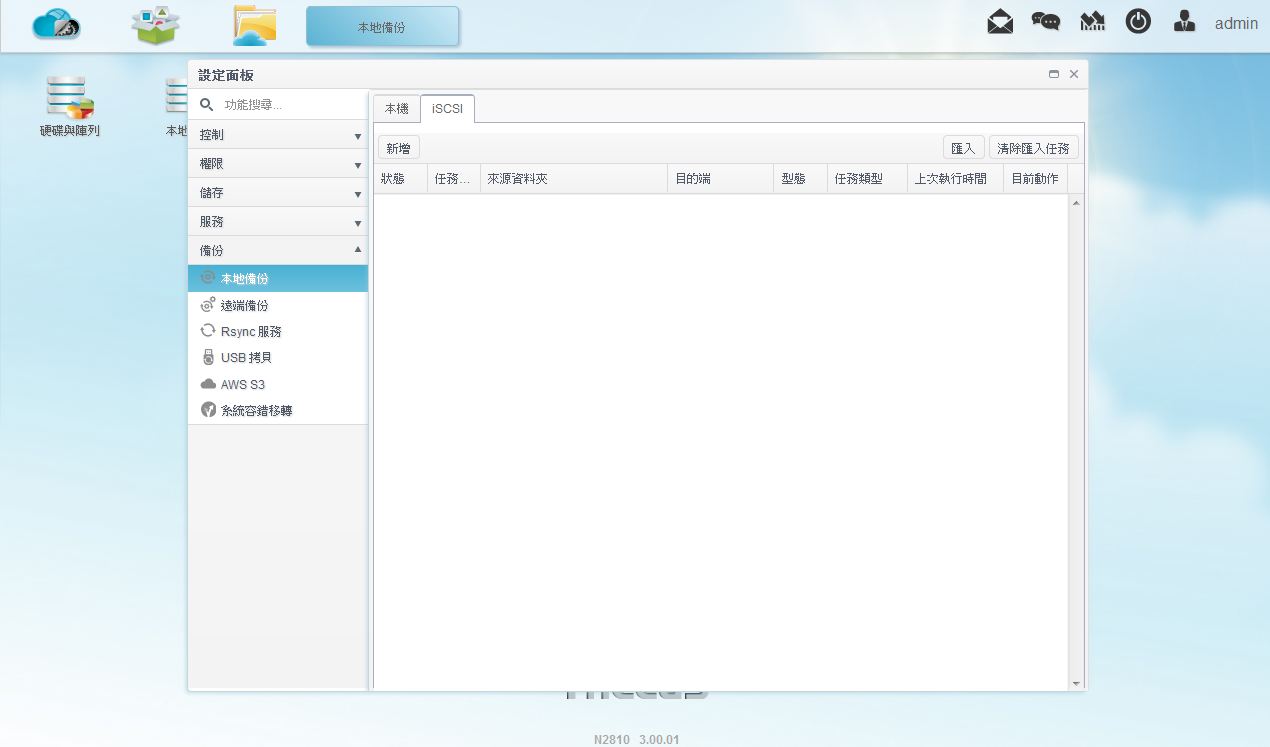Click the task list scrollbar down arrow
The height and width of the screenshot is (747, 1270).
[x=1076, y=684]
